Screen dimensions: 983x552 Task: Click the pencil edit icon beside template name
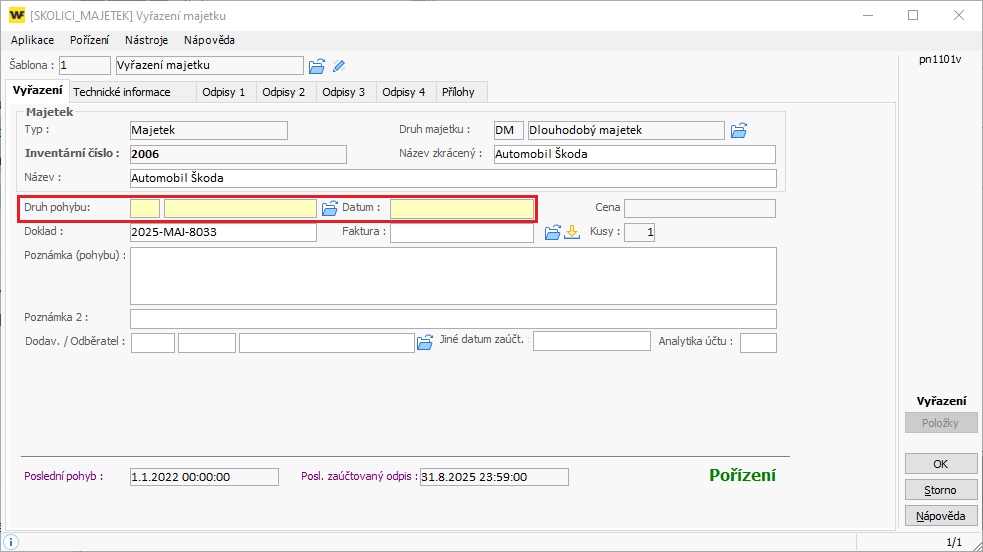pyautogui.click(x=339, y=66)
